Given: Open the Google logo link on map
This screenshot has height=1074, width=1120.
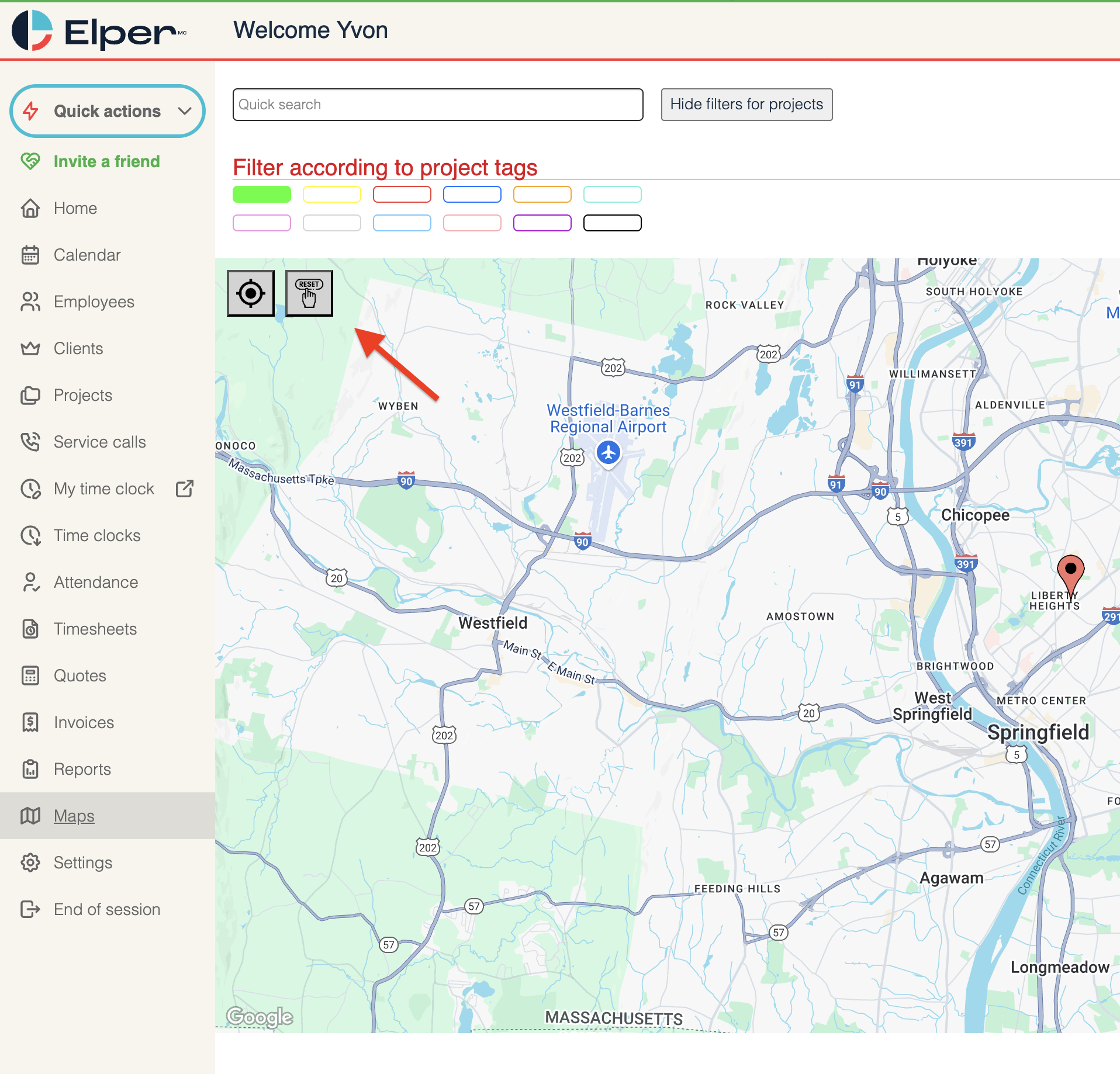Looking at the screenshot, I should coord(260,1017).
